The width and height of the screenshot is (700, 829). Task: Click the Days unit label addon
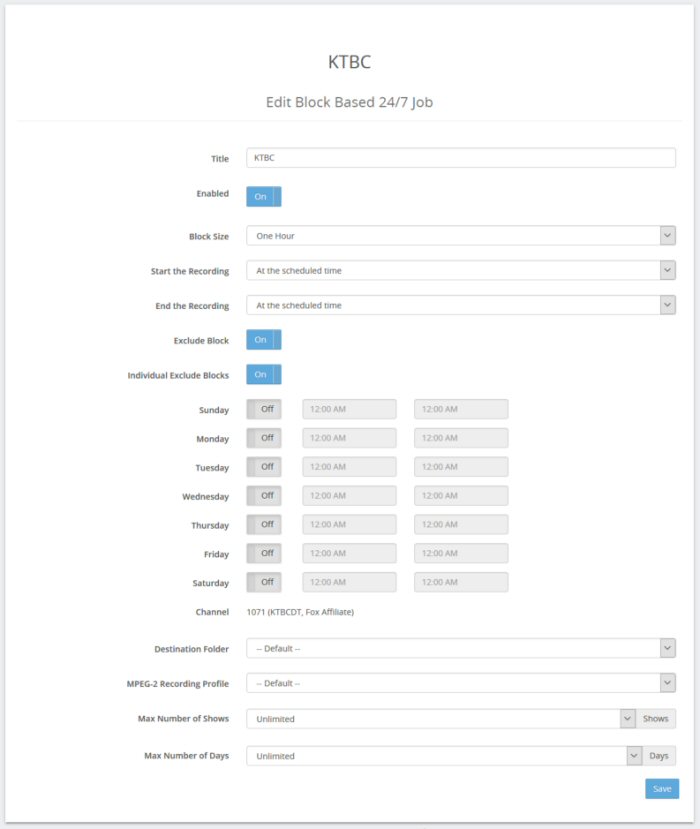click(659, 756)
